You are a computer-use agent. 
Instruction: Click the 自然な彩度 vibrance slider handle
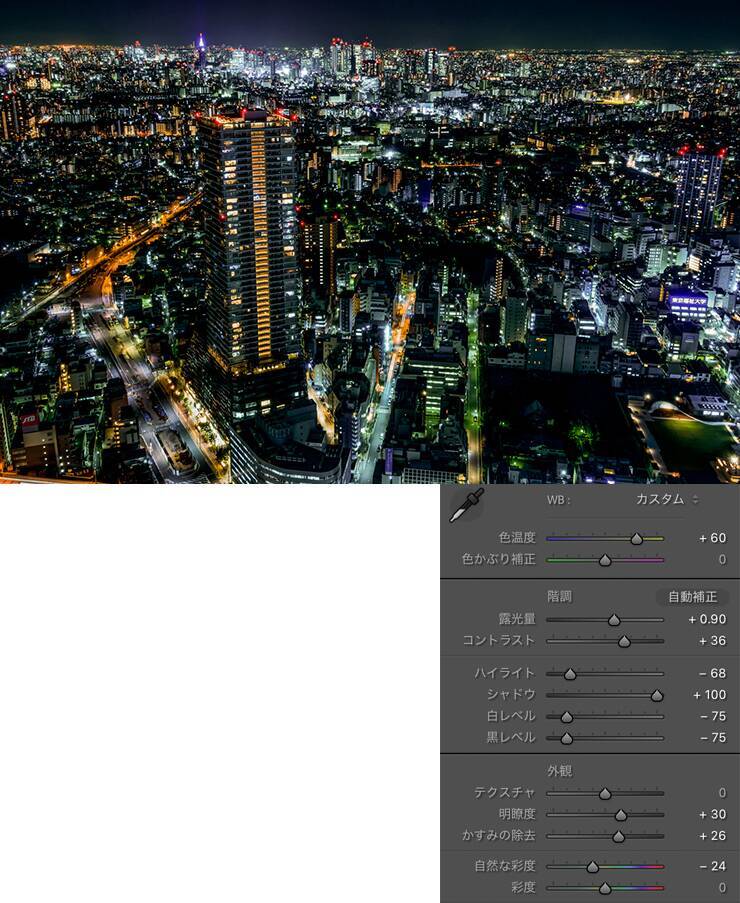tap(592, 867)
